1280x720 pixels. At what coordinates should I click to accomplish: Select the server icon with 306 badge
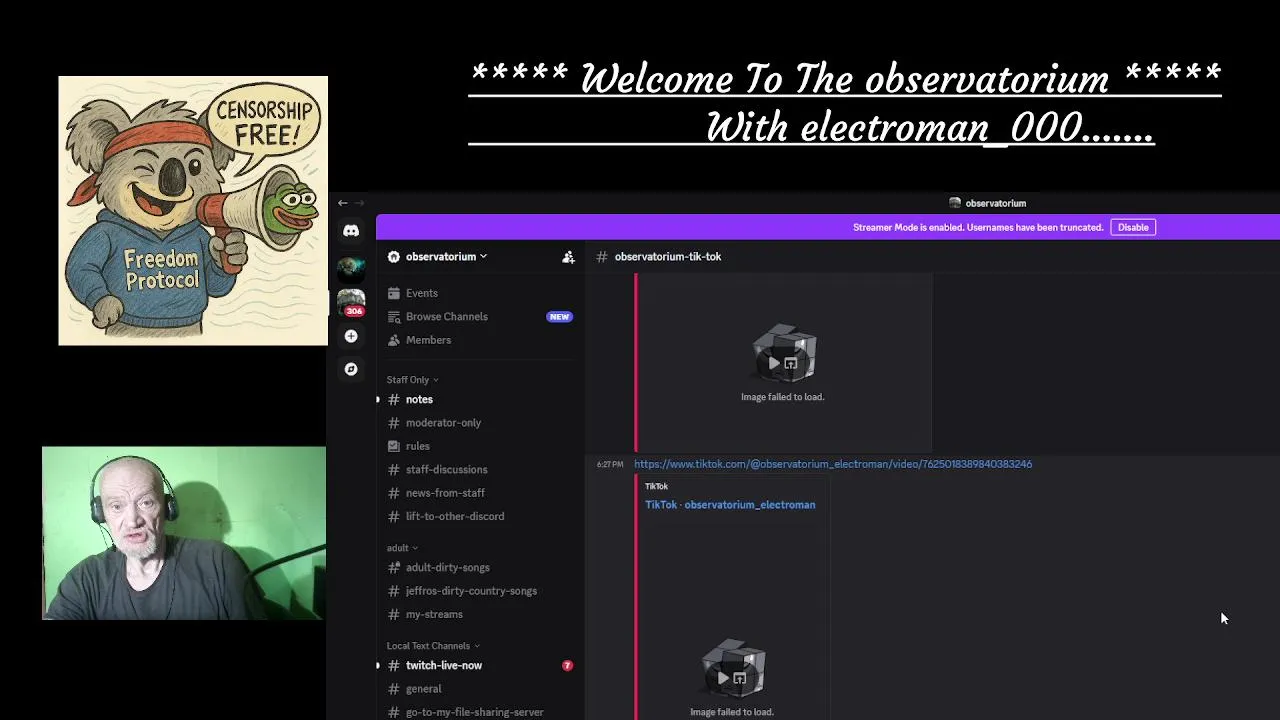click(351, 302)
